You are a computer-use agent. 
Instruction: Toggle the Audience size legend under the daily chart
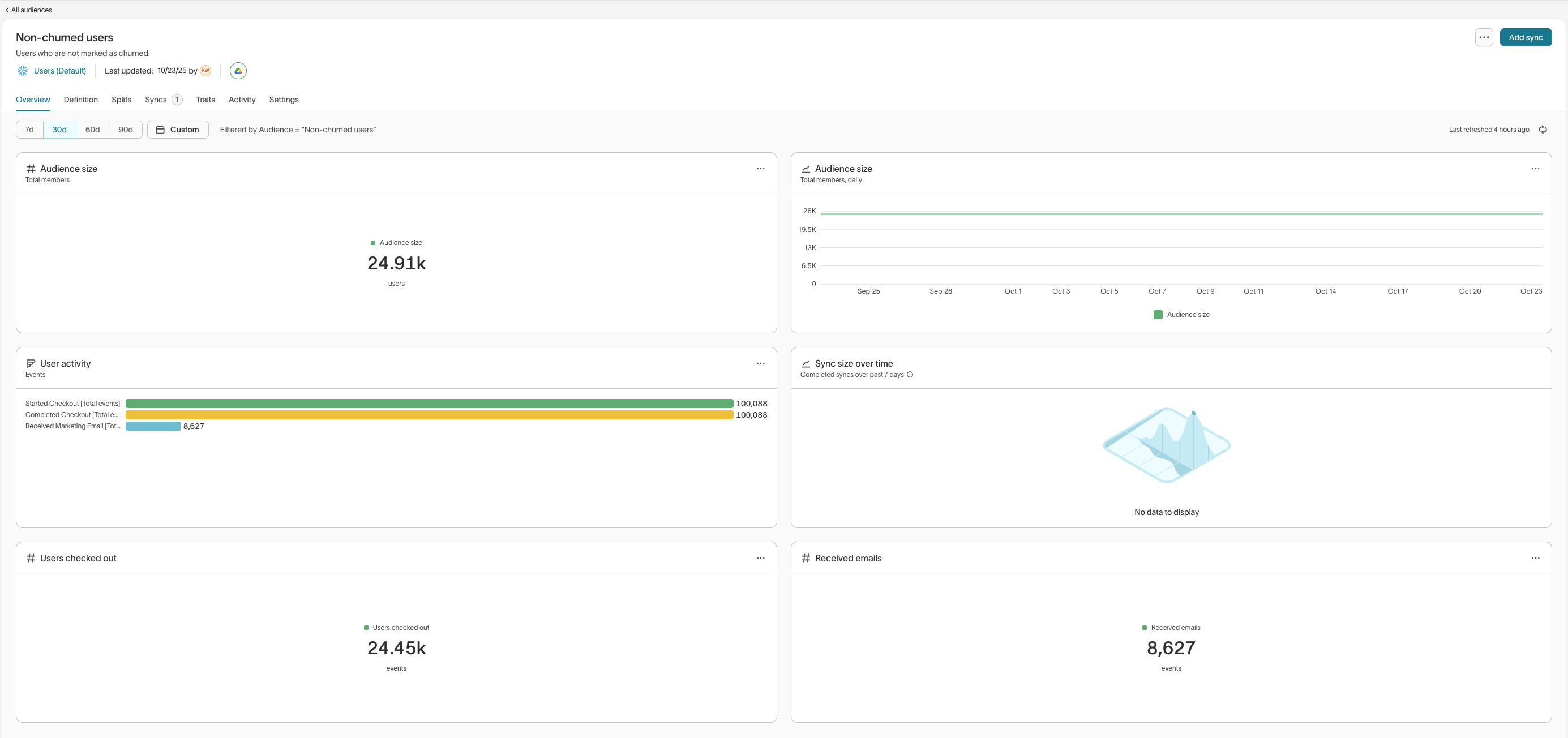coord(1181,315)
